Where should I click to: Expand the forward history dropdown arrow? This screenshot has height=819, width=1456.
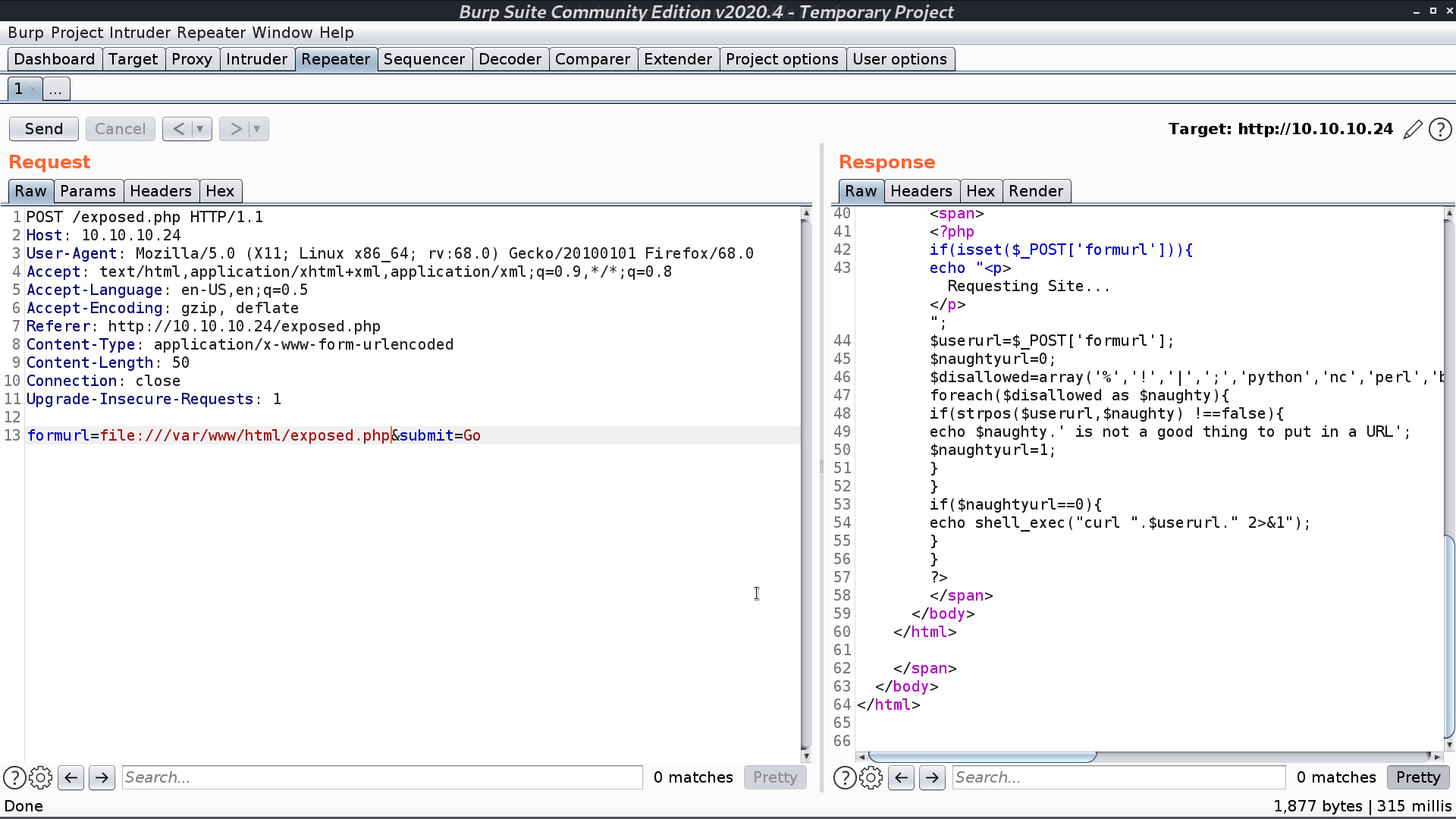tap(257, 129)
